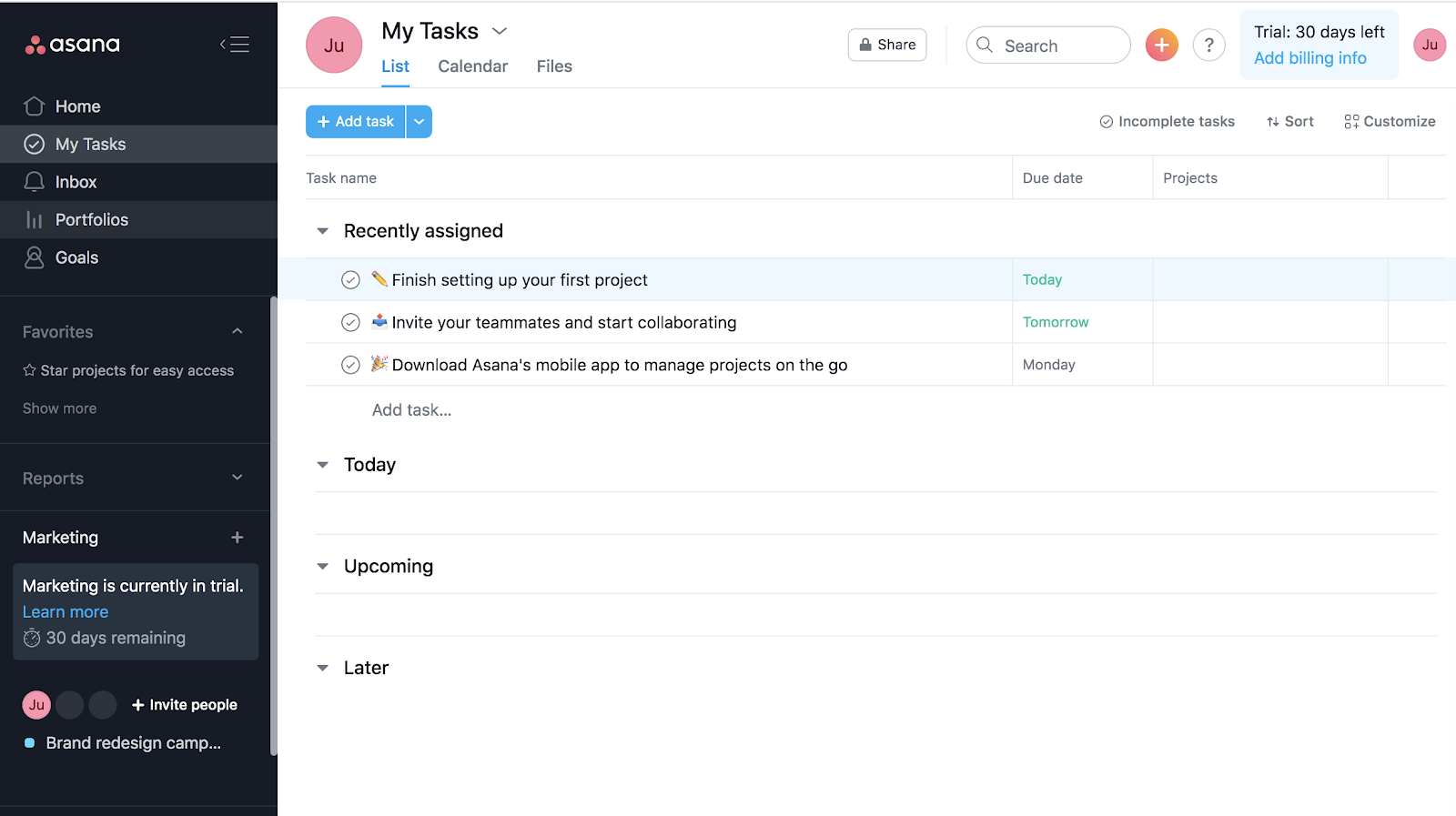
Task: Click the Due date column header
Action: click(1053, 178)
